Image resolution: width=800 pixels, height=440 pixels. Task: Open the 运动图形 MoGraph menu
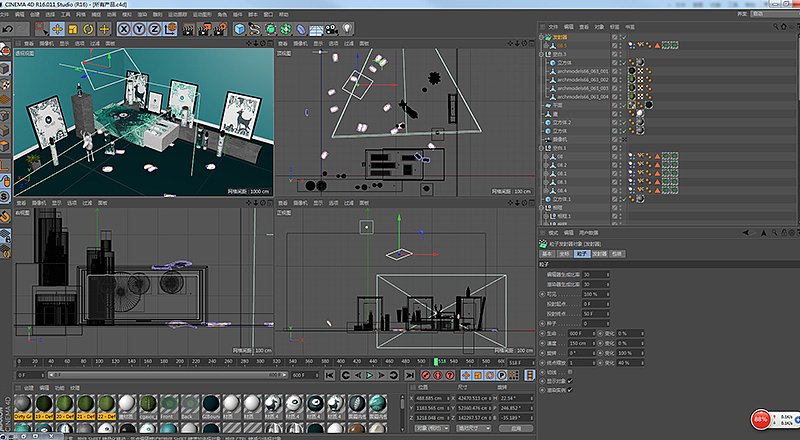[x=202, y=14]
